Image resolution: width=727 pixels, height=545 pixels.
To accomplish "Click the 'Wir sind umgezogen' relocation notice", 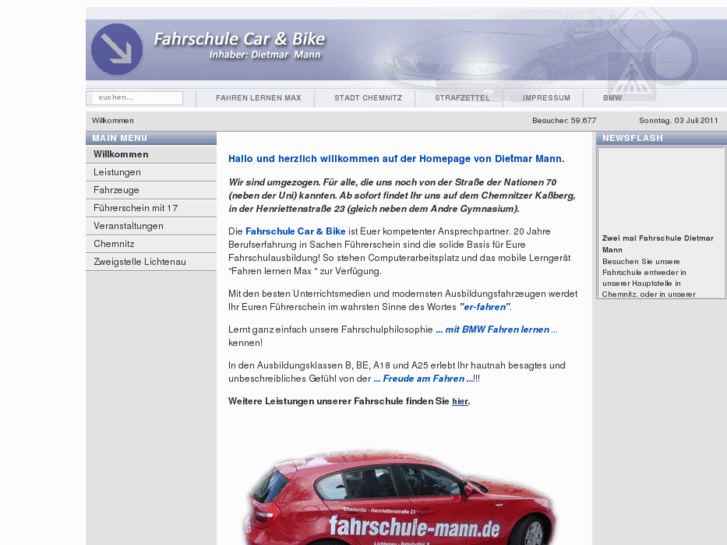I will click(x=402, y=196).
